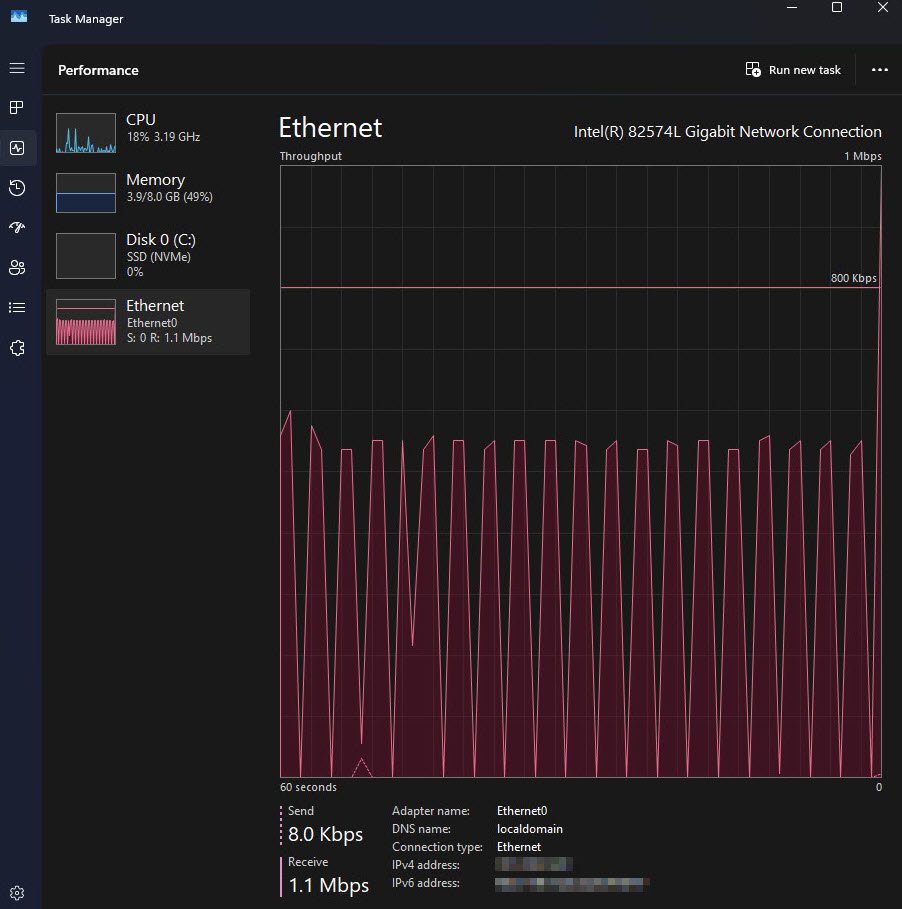The height and width of the screenshot is (909, 902).
Task: Click the Task Manager title bar icon
Action: 19,15
